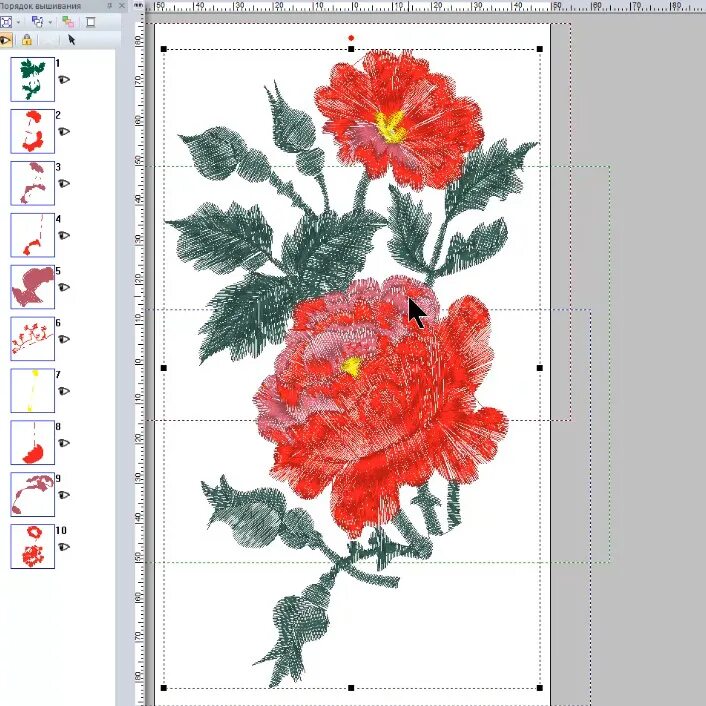Select the black arrow pointer tool in panel

[x=71, y=40]
